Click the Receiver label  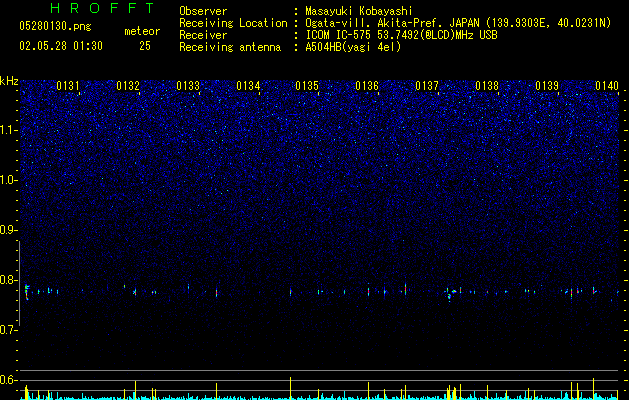tap(203, 35)
